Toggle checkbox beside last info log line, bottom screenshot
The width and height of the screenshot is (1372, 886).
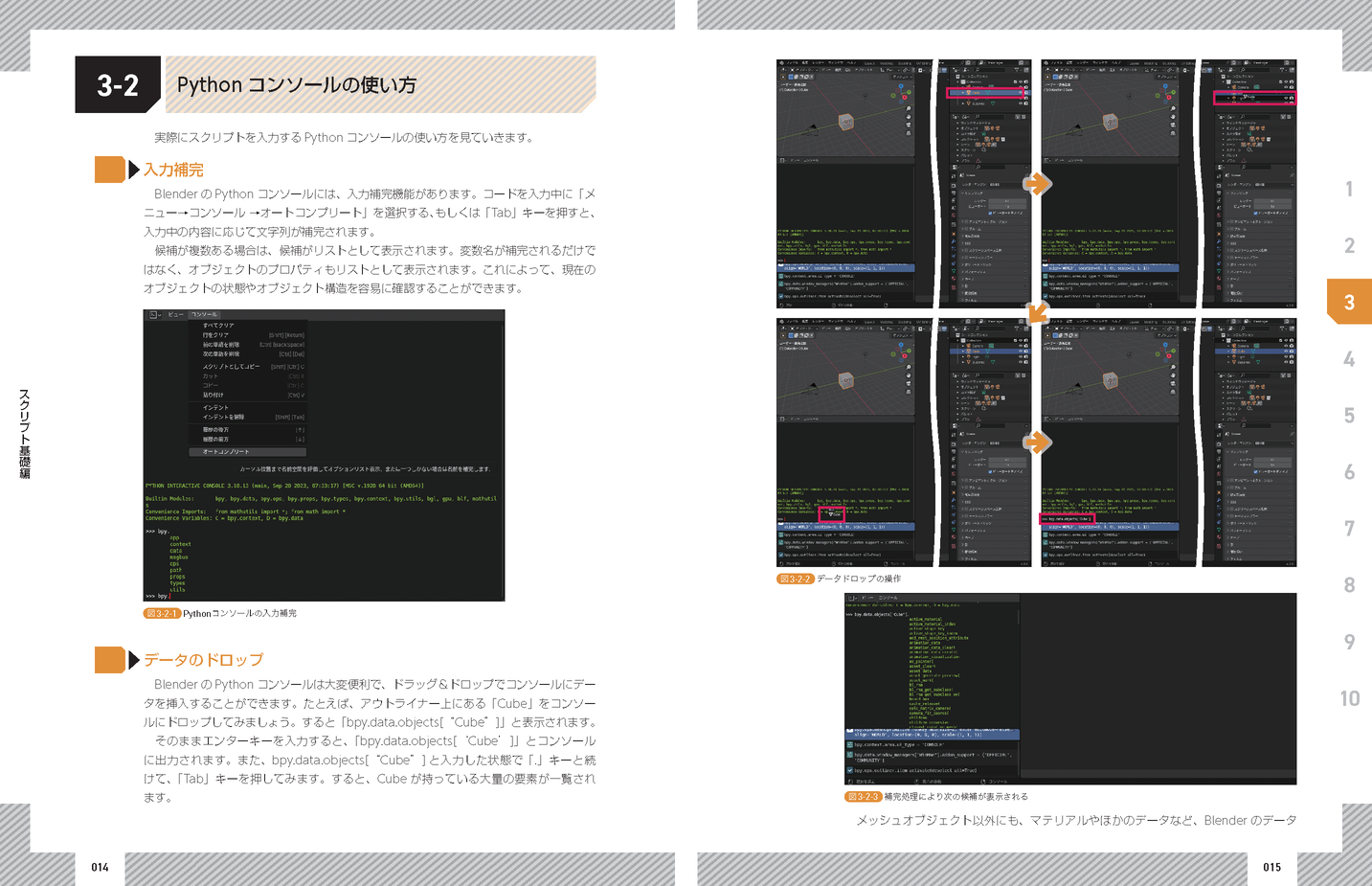coord(850,770)
